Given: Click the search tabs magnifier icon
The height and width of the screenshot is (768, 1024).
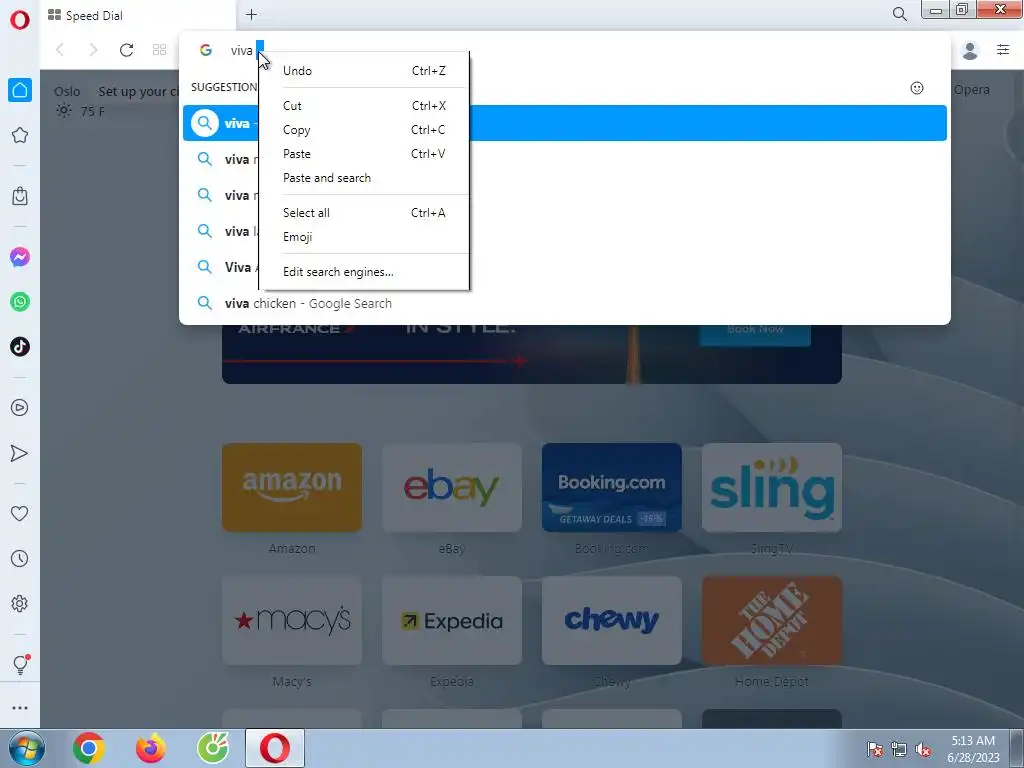Looking at the screenshot, I should click(x=899, y=14).
